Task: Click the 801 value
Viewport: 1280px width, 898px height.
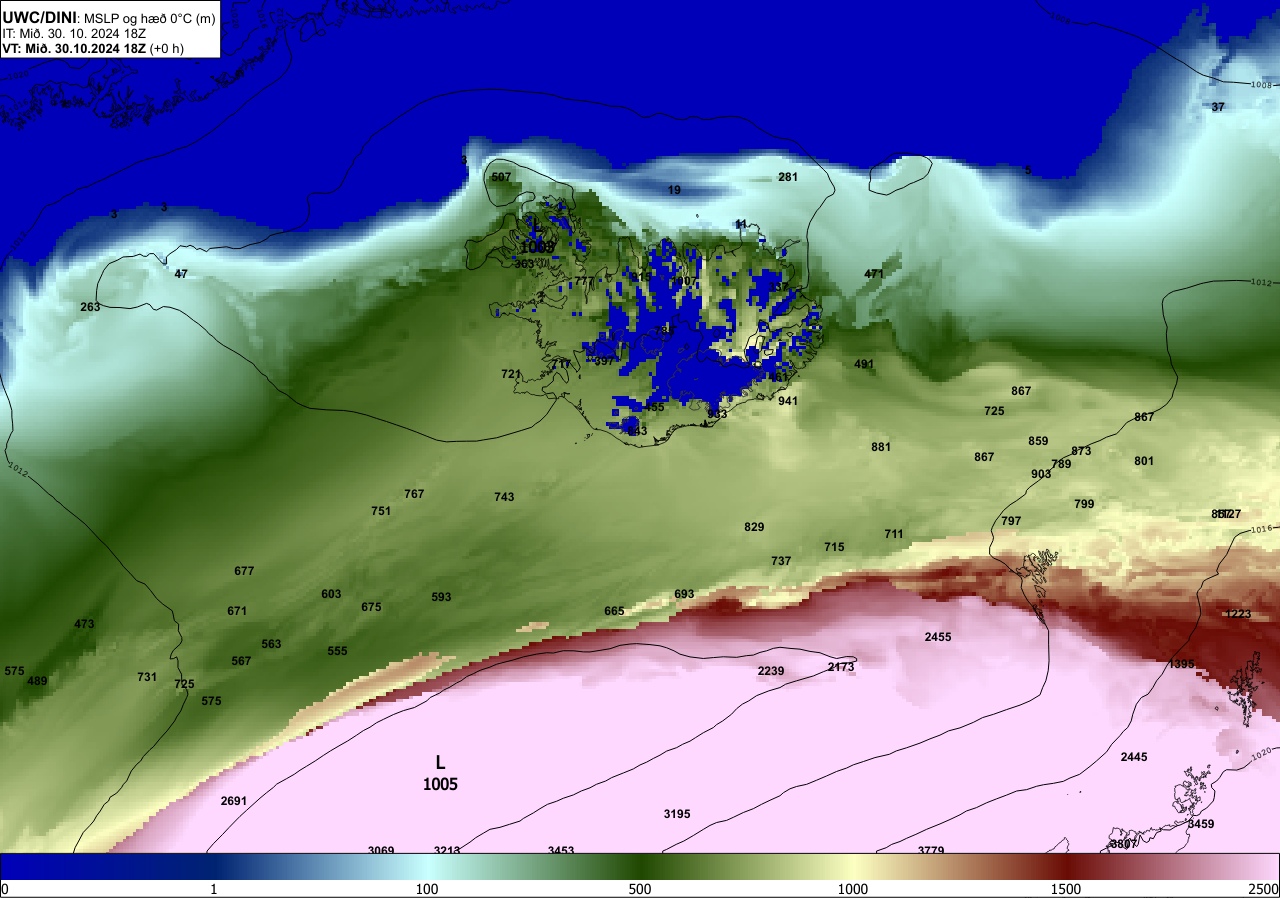Action: pos(1144,461)
